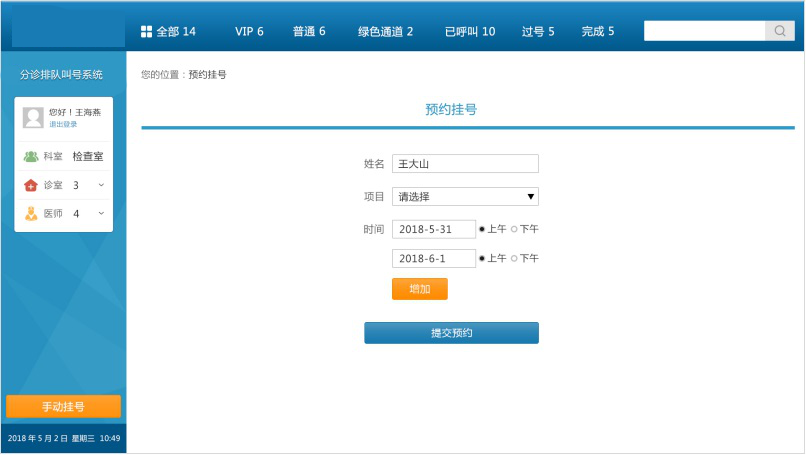Click the orange 医师 doctor icon

click(x=31, y=213)
